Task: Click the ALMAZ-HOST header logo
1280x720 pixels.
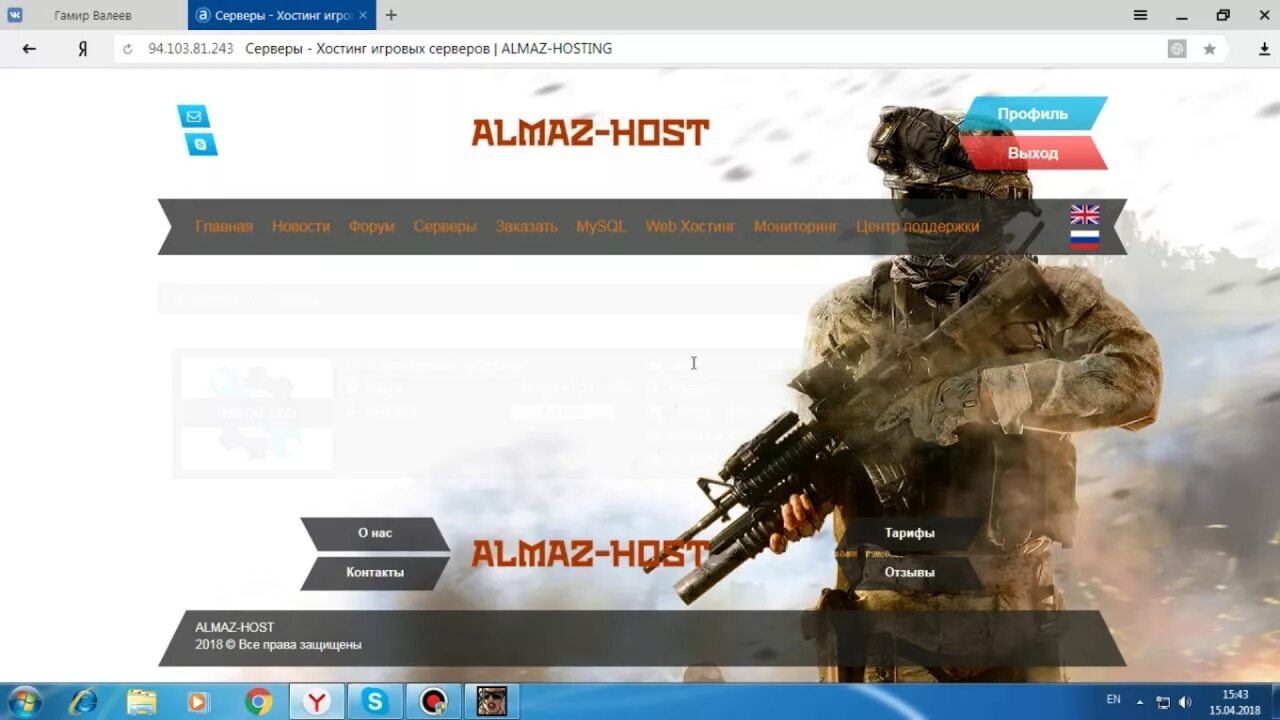Action: (590, 132)
